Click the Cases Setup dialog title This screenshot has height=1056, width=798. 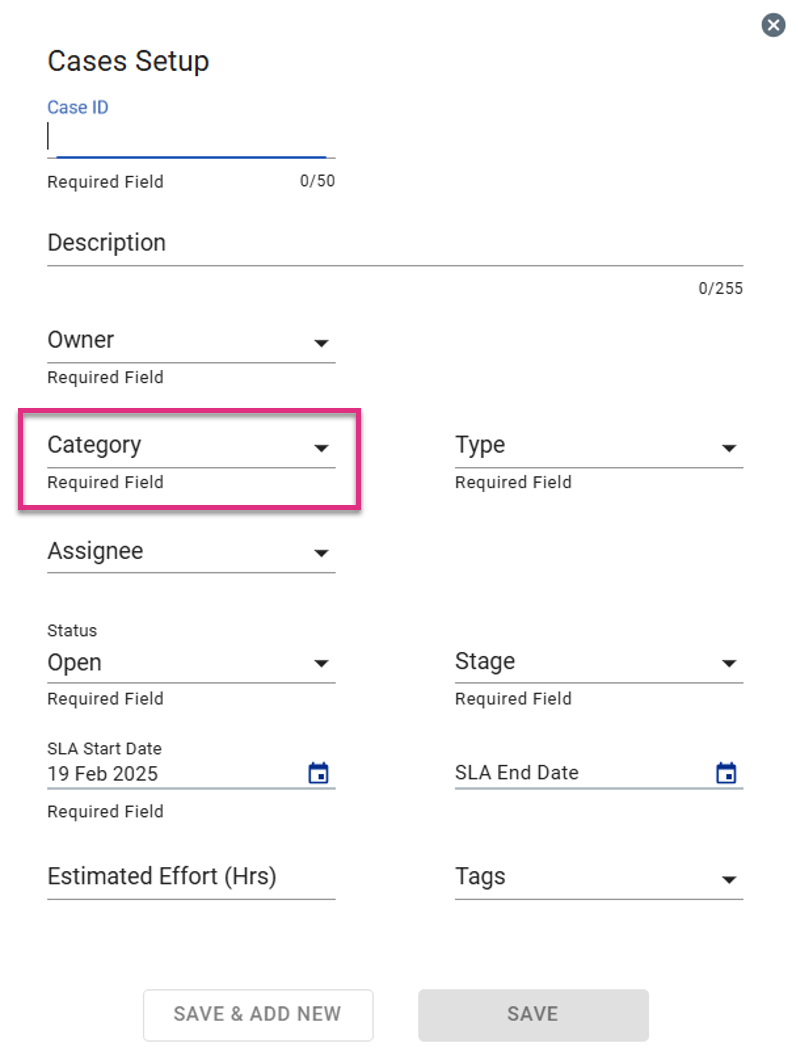pos(128,61)
